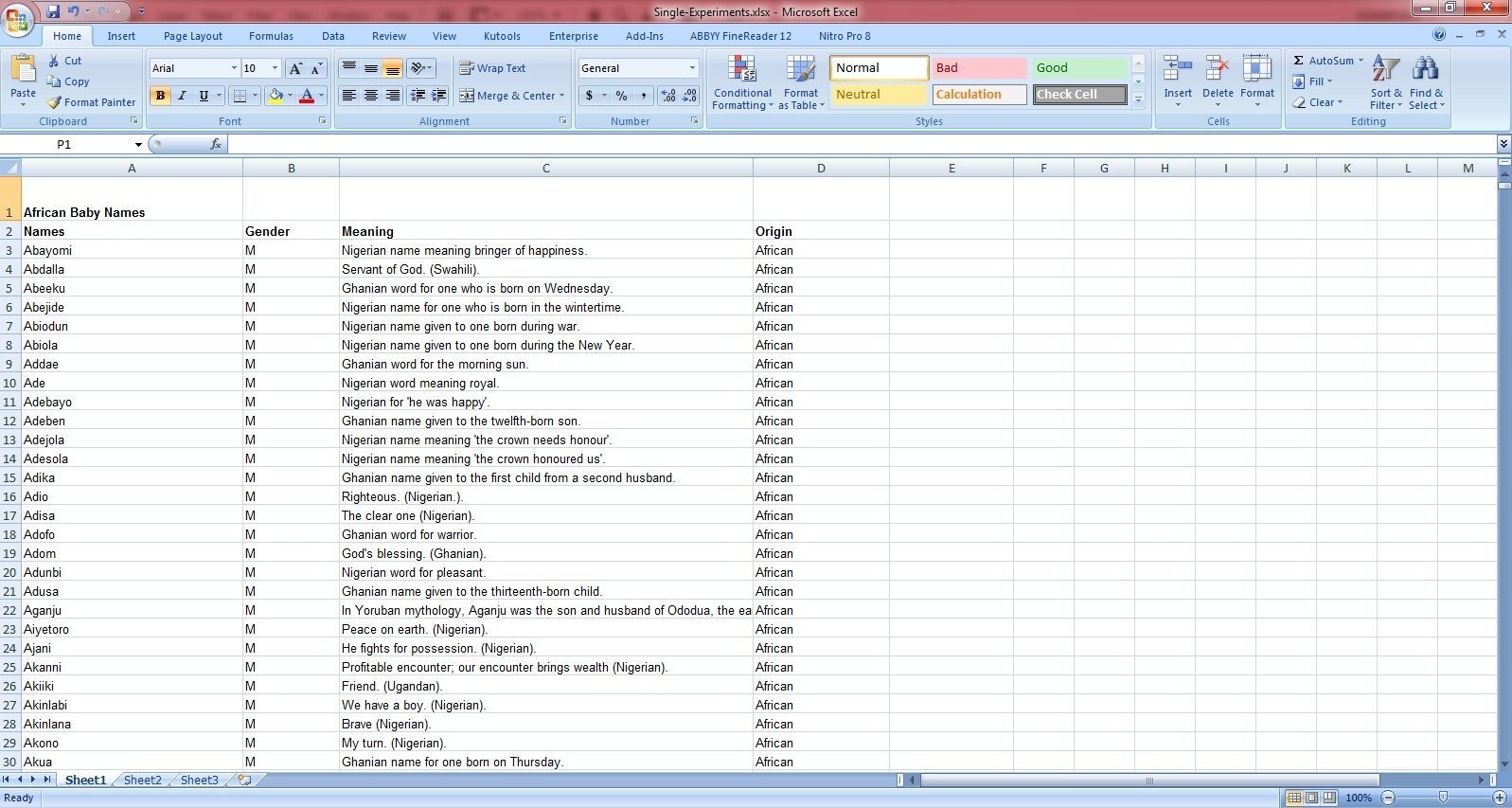This screenshot has height=808, width=1512.
Task: Expand the General number format dropdown
Action: pos(692,68)
